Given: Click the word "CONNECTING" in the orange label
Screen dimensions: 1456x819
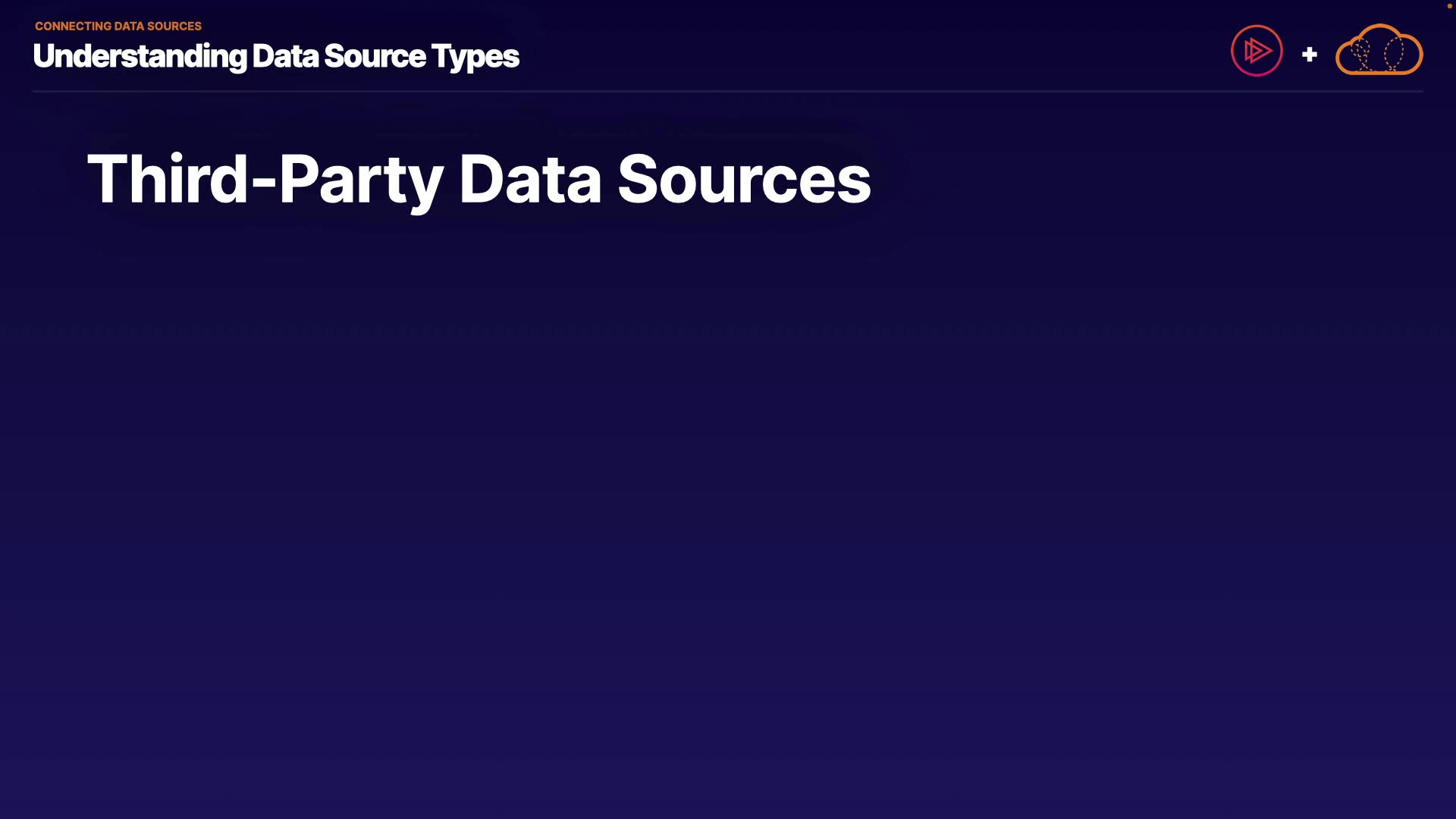Looking at the screenshot, I should [73, 26].
